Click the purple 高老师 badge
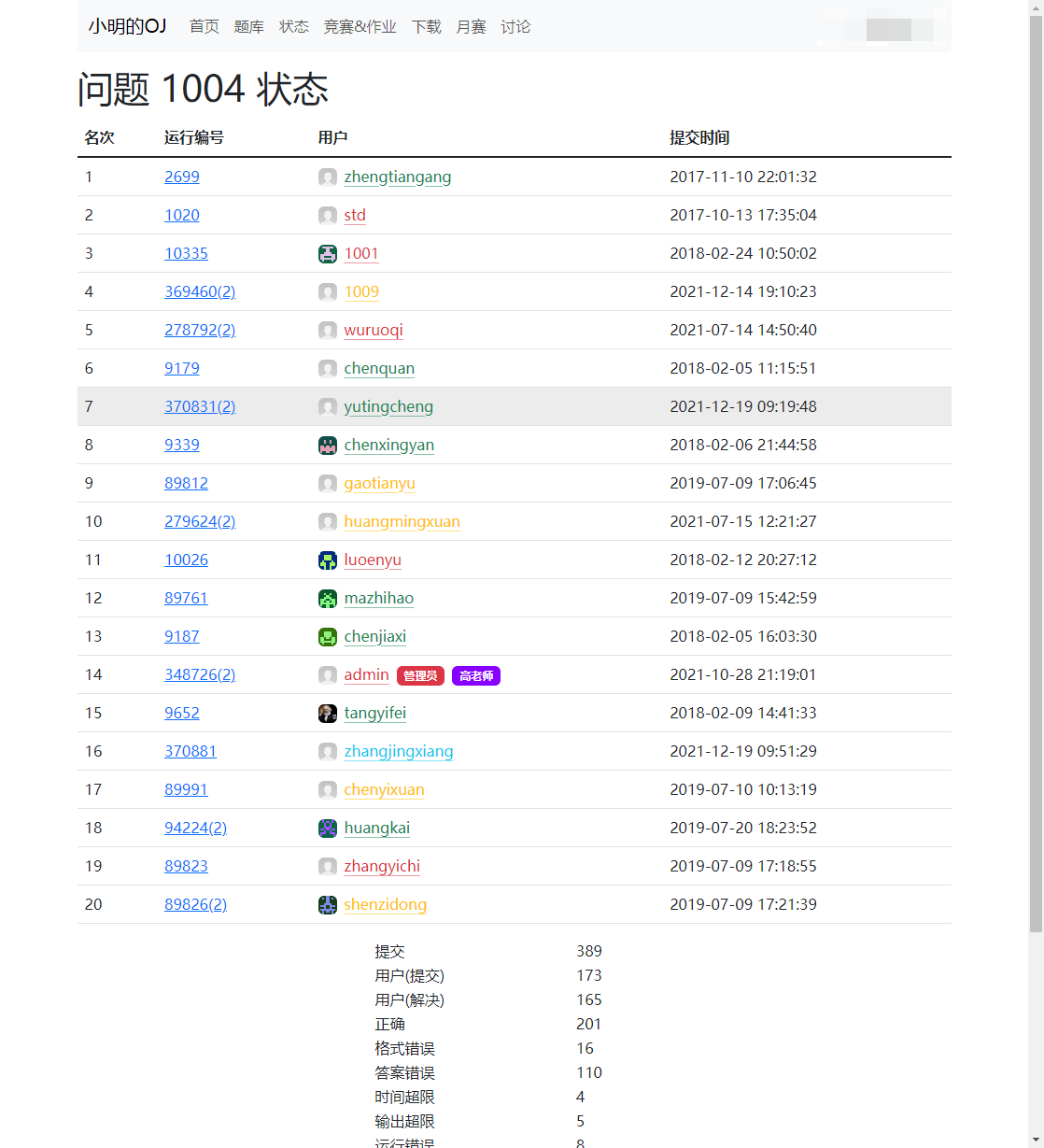 (476, 675)
